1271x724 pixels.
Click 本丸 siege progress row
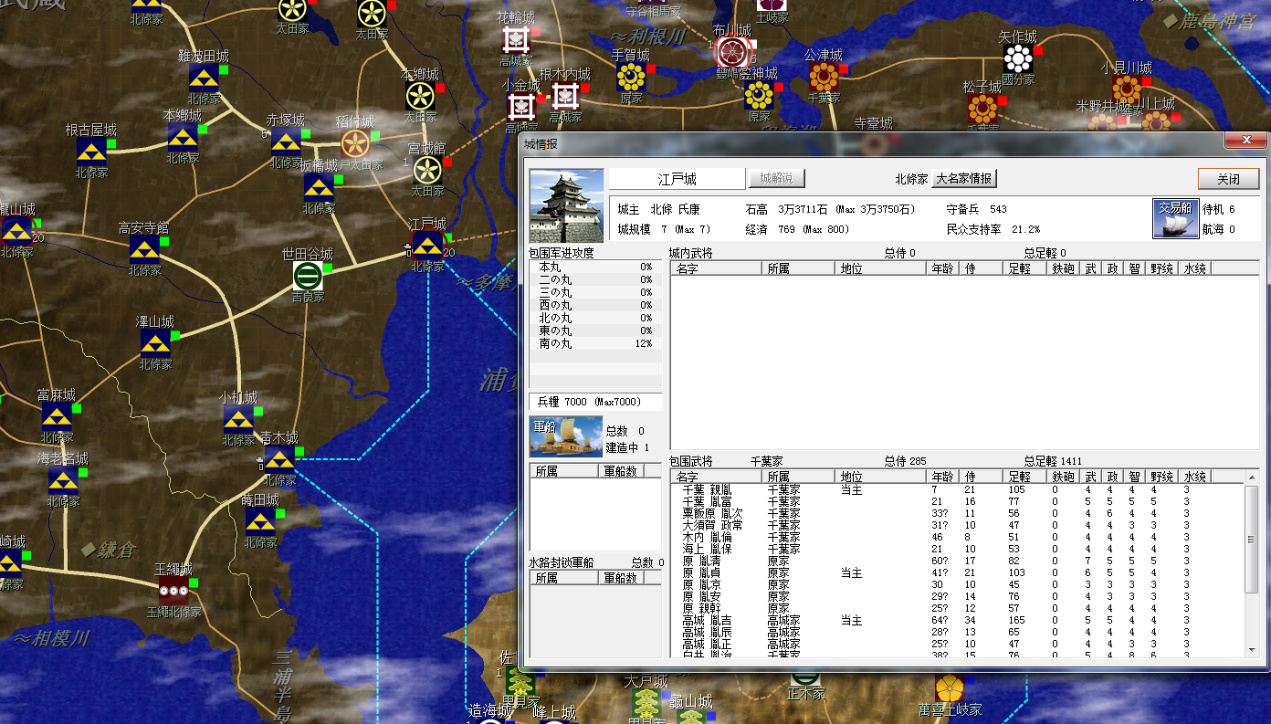click(595, 267)
